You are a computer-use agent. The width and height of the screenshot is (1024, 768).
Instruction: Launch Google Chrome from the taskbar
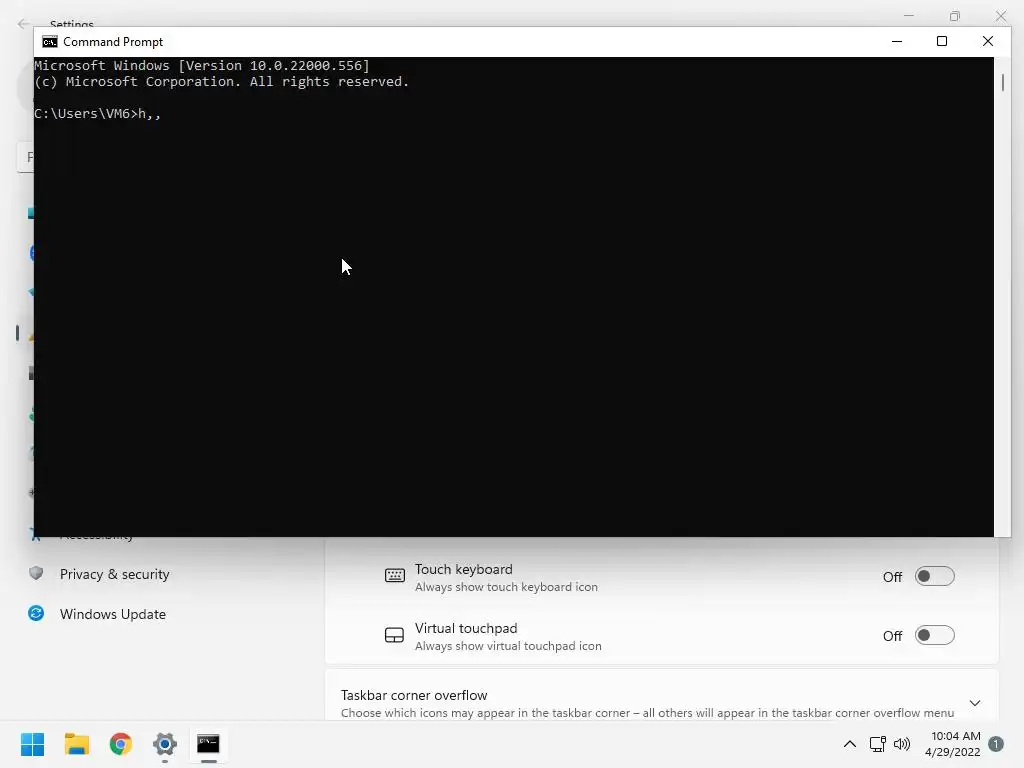click(x=121, y=744)
